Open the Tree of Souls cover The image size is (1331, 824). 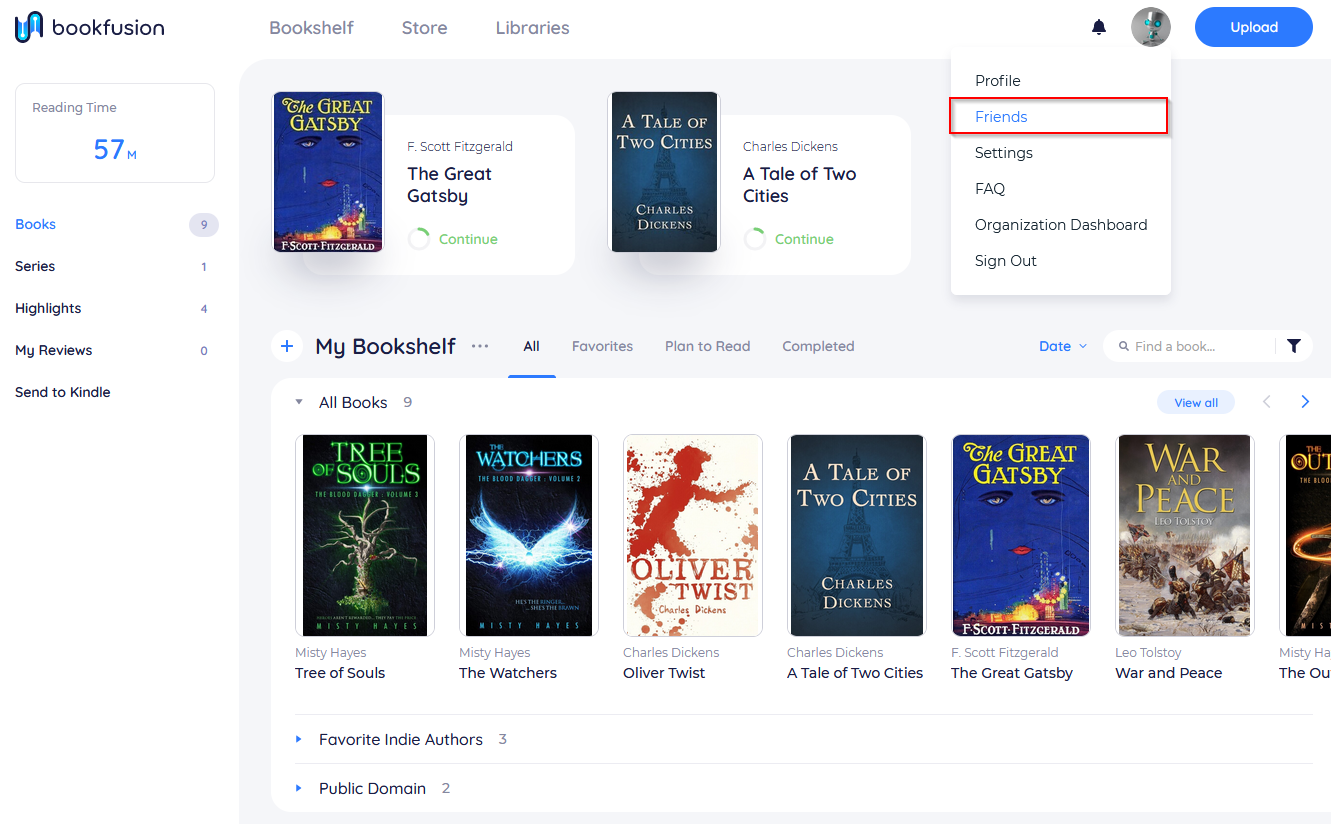tap(365, 535)
